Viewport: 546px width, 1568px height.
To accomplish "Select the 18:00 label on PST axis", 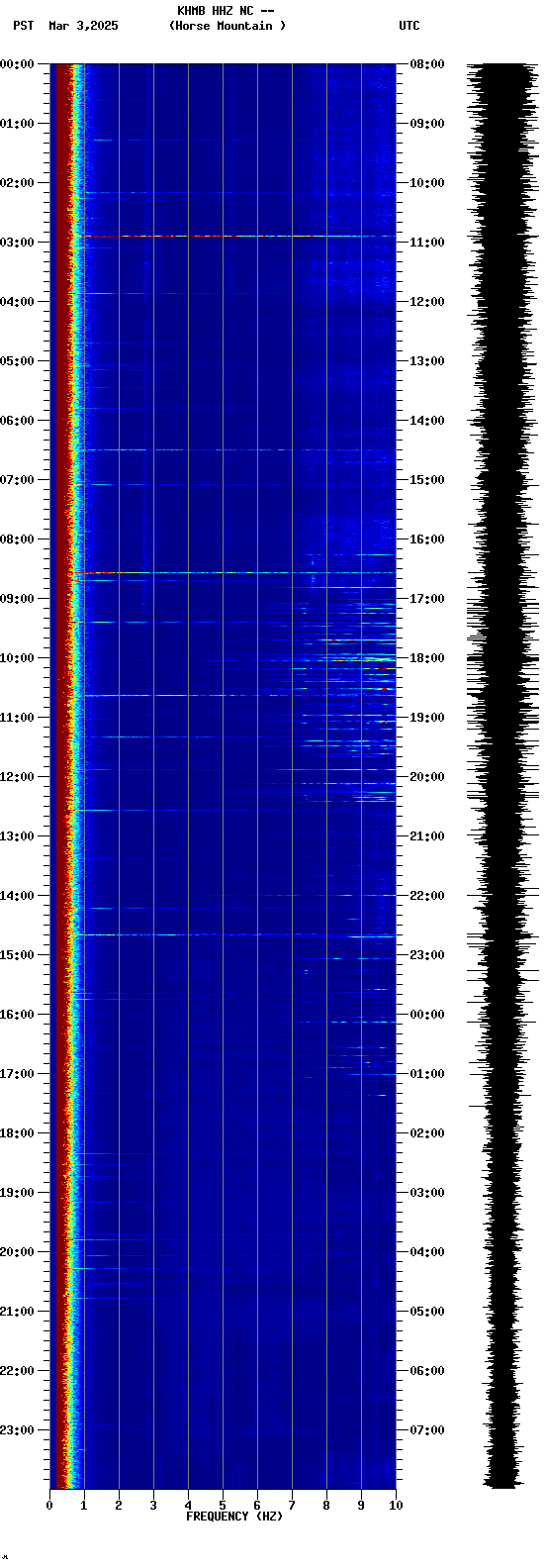I will point(18,1133).
